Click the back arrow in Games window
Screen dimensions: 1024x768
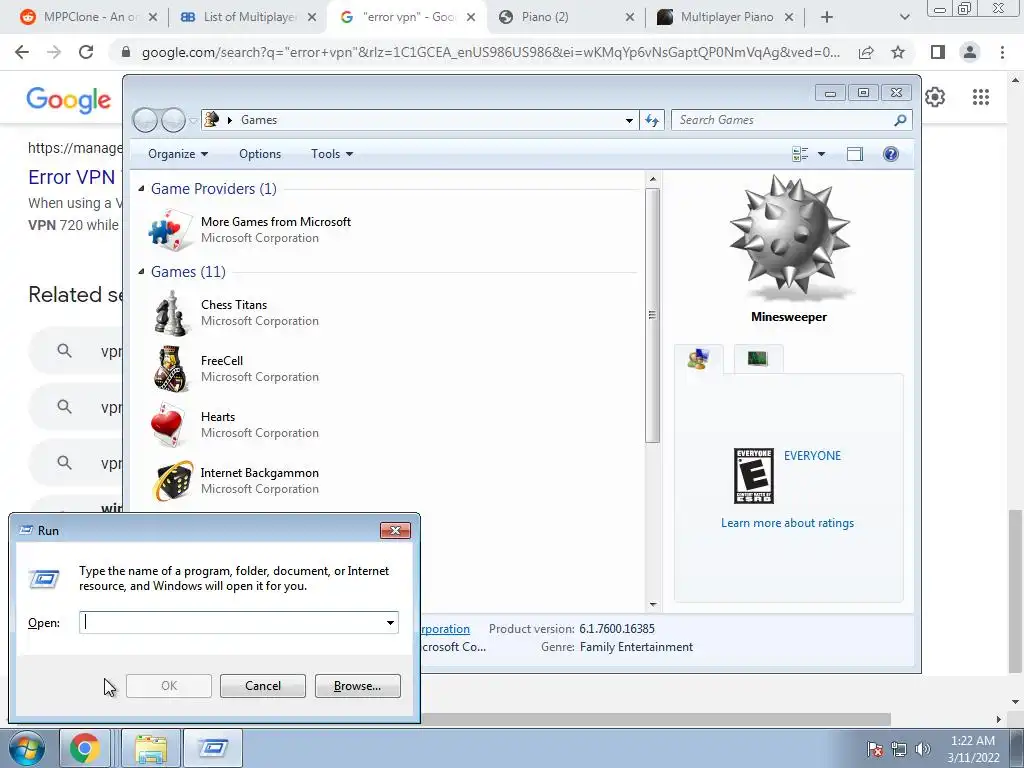pos(146,120)
